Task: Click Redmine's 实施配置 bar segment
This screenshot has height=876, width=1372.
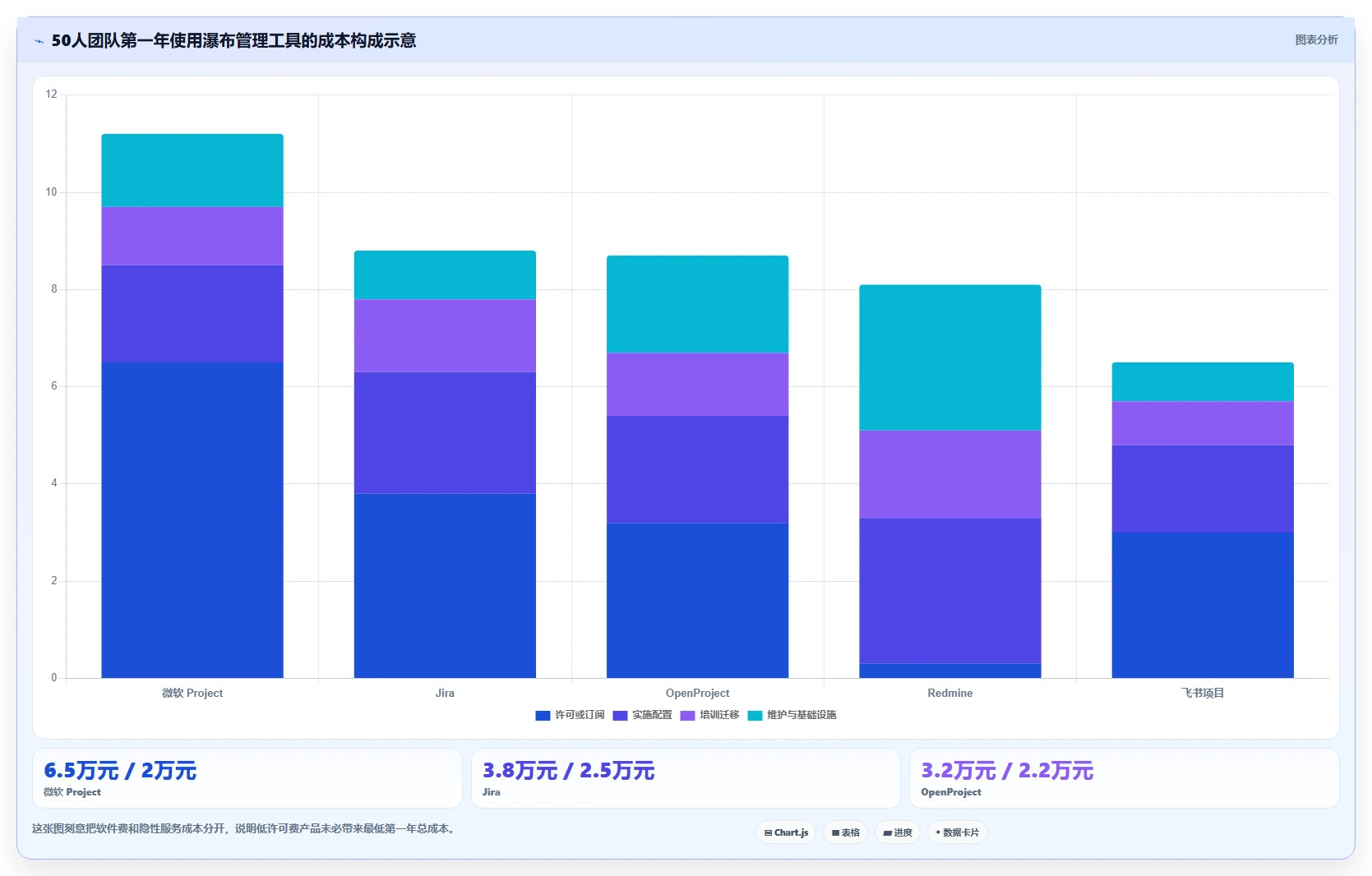Action: (950, 591)
